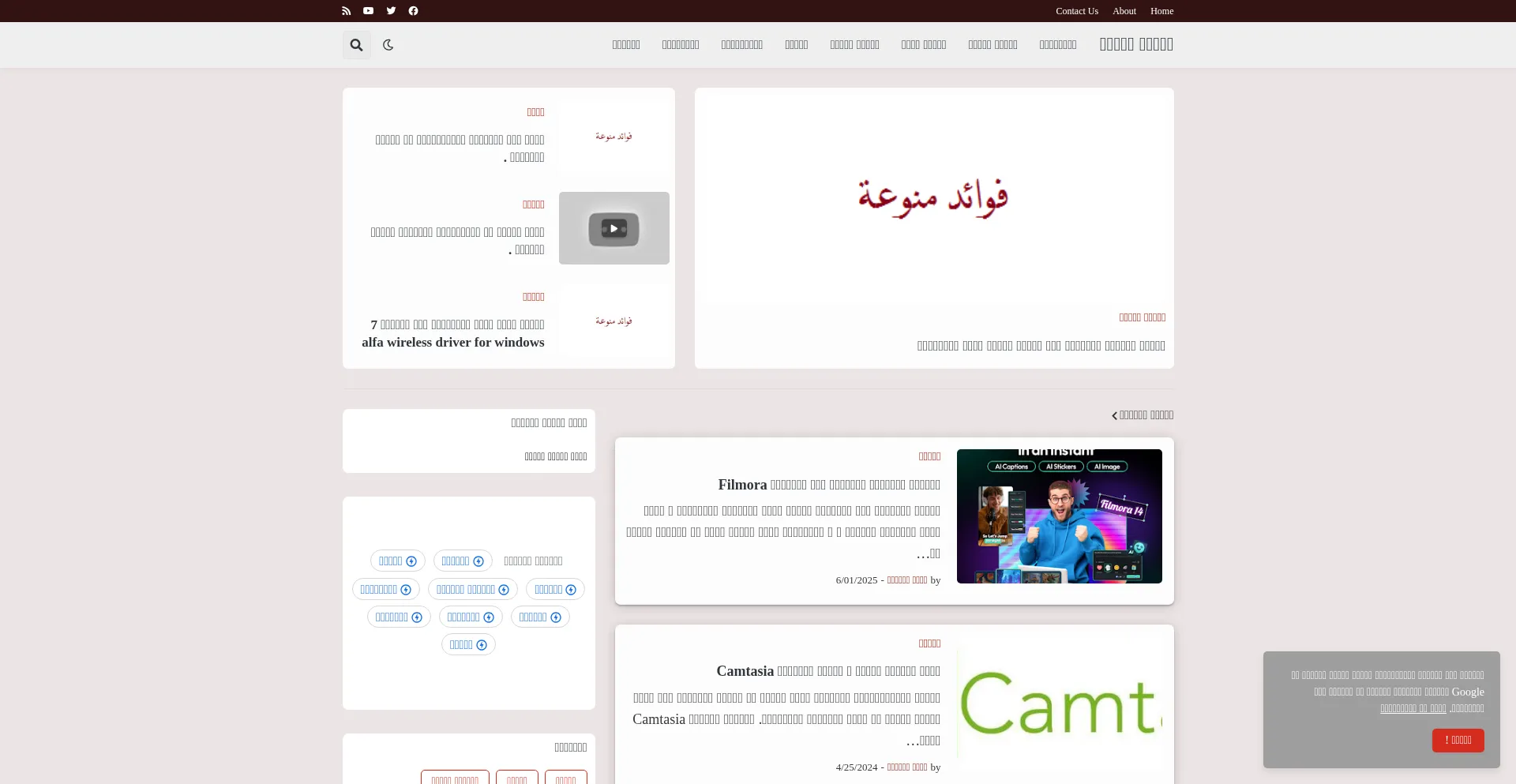
Task: Click the search magnifier icon
Action: [356, 45]
